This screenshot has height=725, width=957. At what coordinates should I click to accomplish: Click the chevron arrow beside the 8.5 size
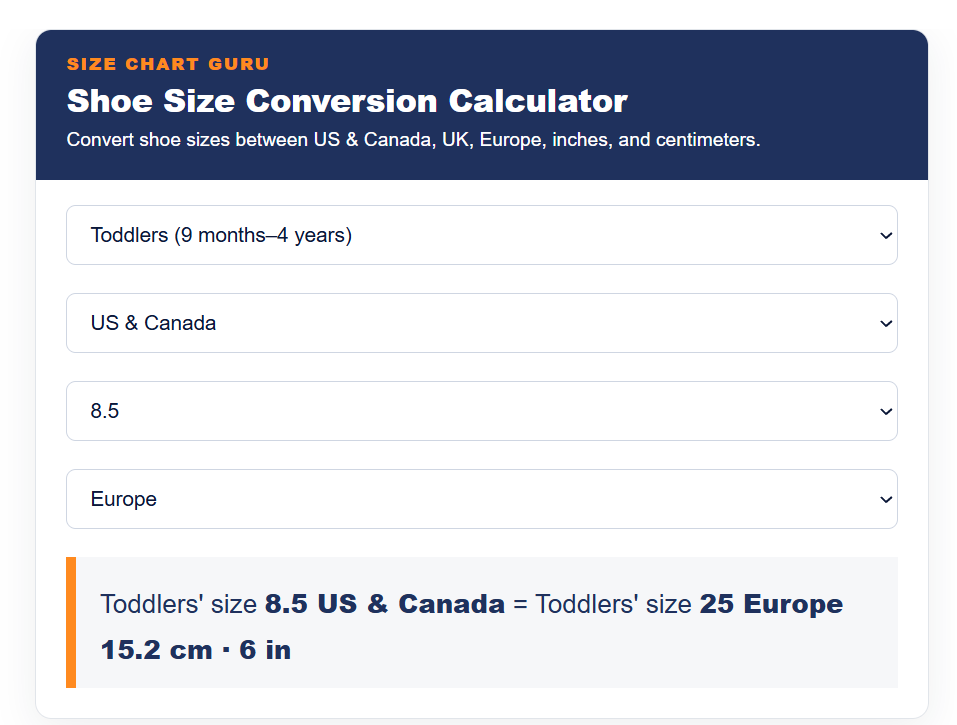point(886,411)
